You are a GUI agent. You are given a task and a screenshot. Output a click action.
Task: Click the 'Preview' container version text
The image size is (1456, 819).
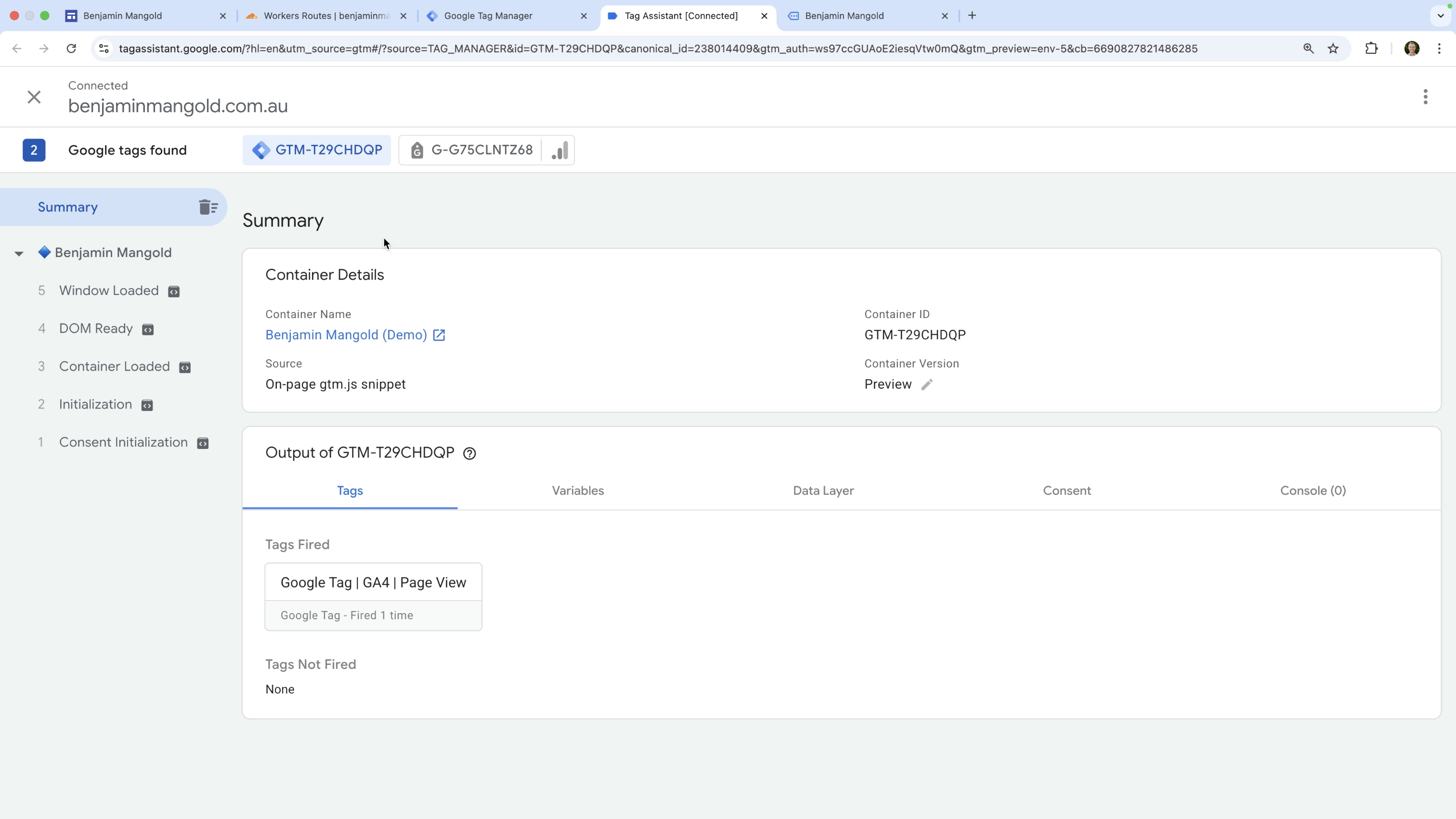(888, 384)
